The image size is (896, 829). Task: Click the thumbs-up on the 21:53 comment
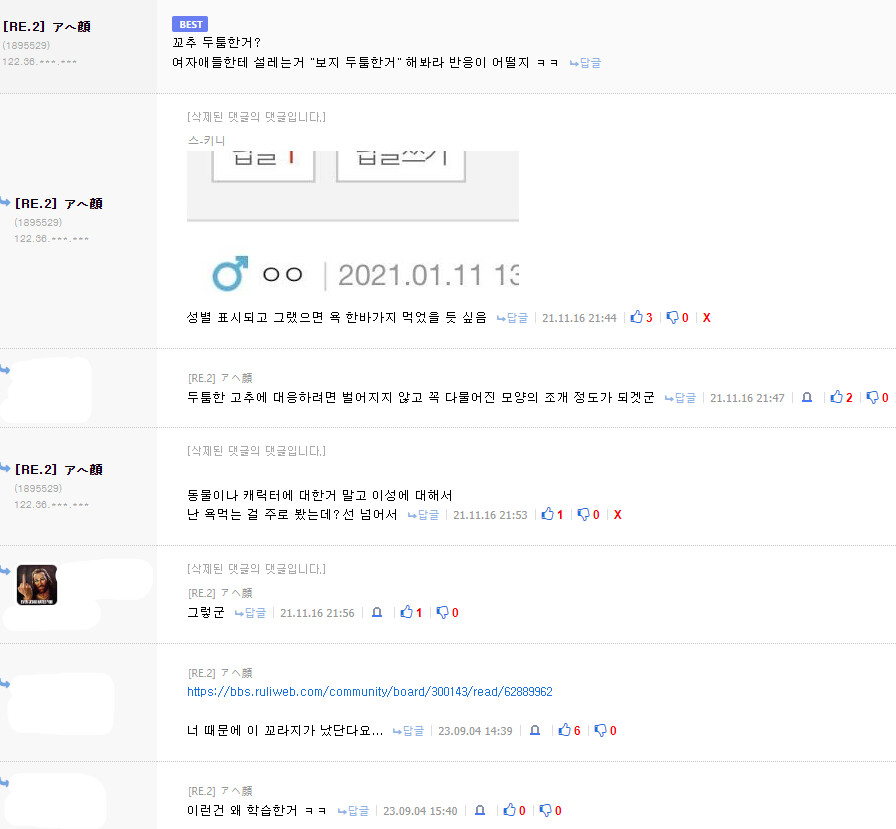[549, 513]
